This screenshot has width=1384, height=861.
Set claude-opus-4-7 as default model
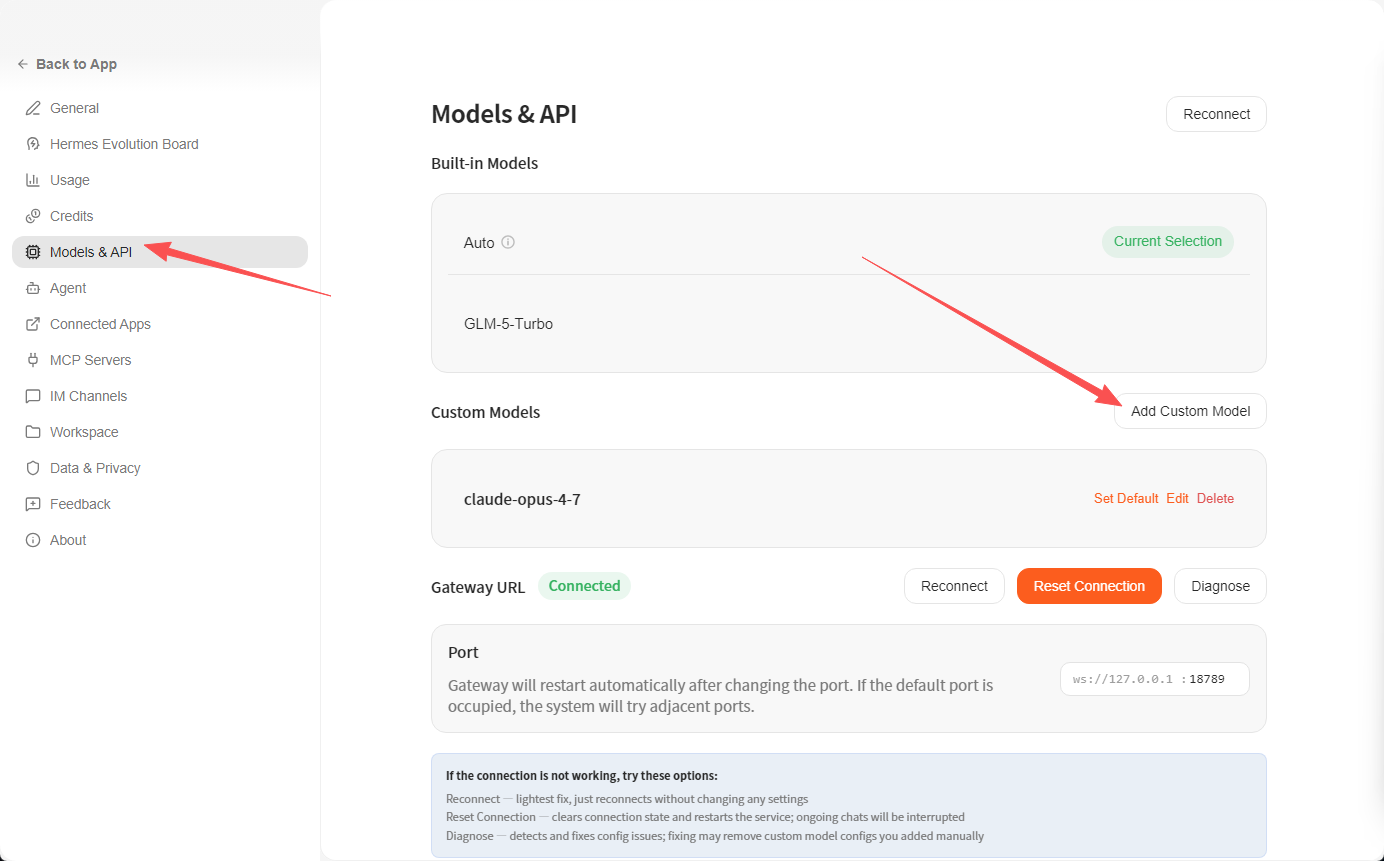pos(1126,498)
